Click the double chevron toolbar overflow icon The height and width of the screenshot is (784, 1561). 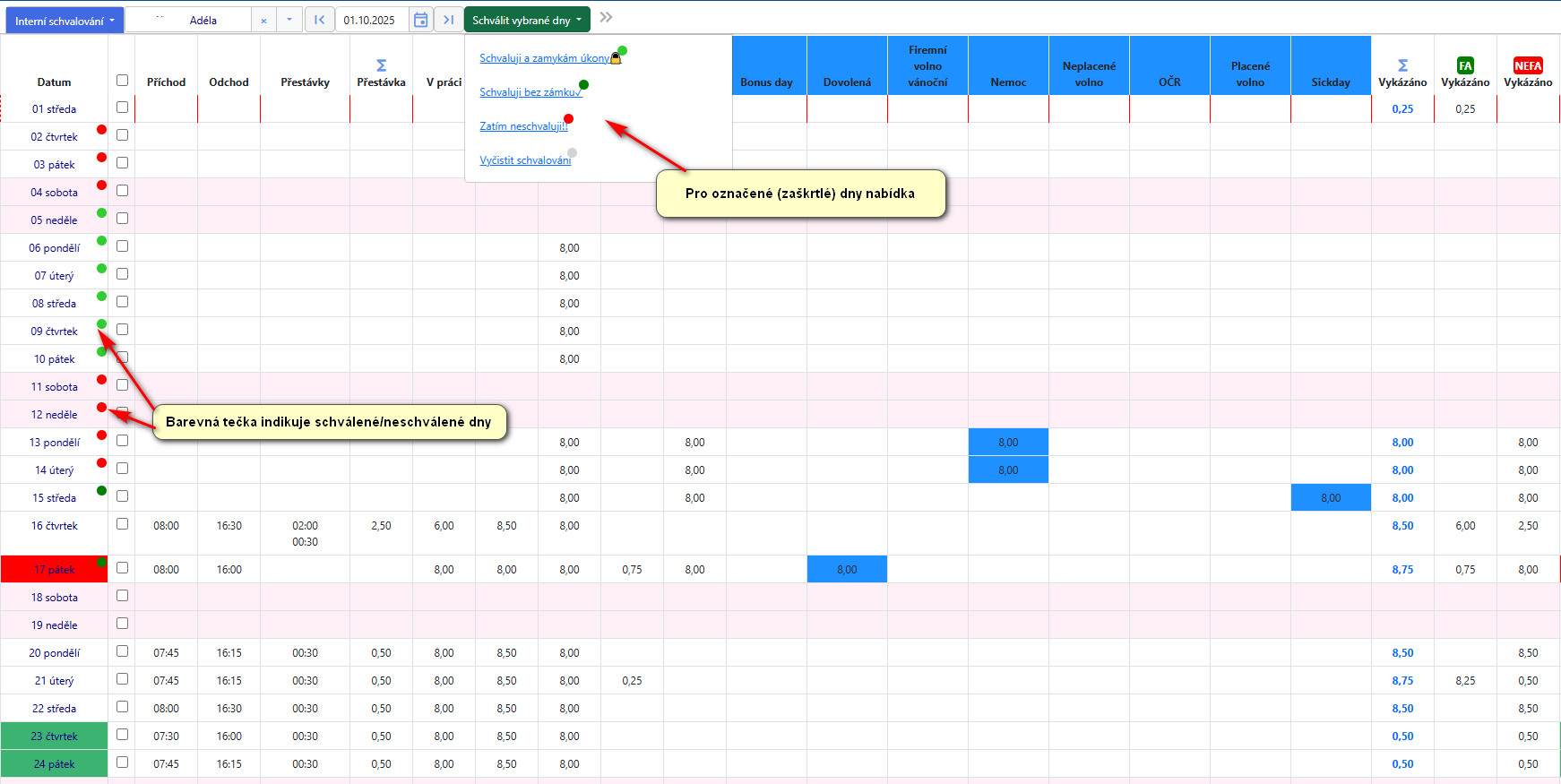pos(607,18)
